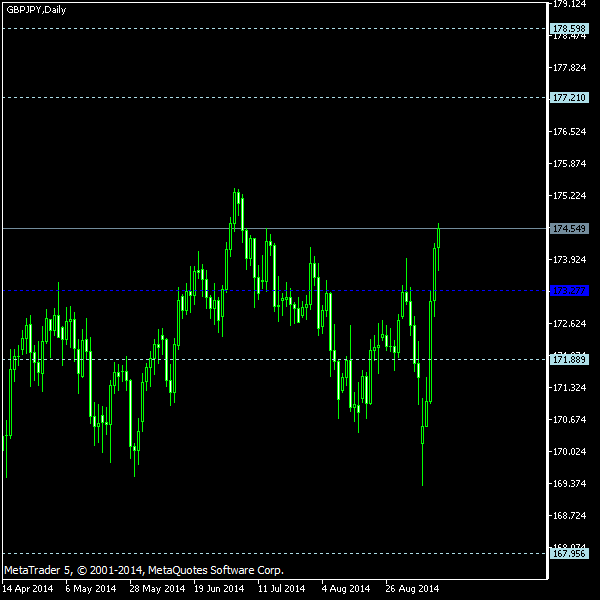Click the 170.674 price axis value

[569, 420]
